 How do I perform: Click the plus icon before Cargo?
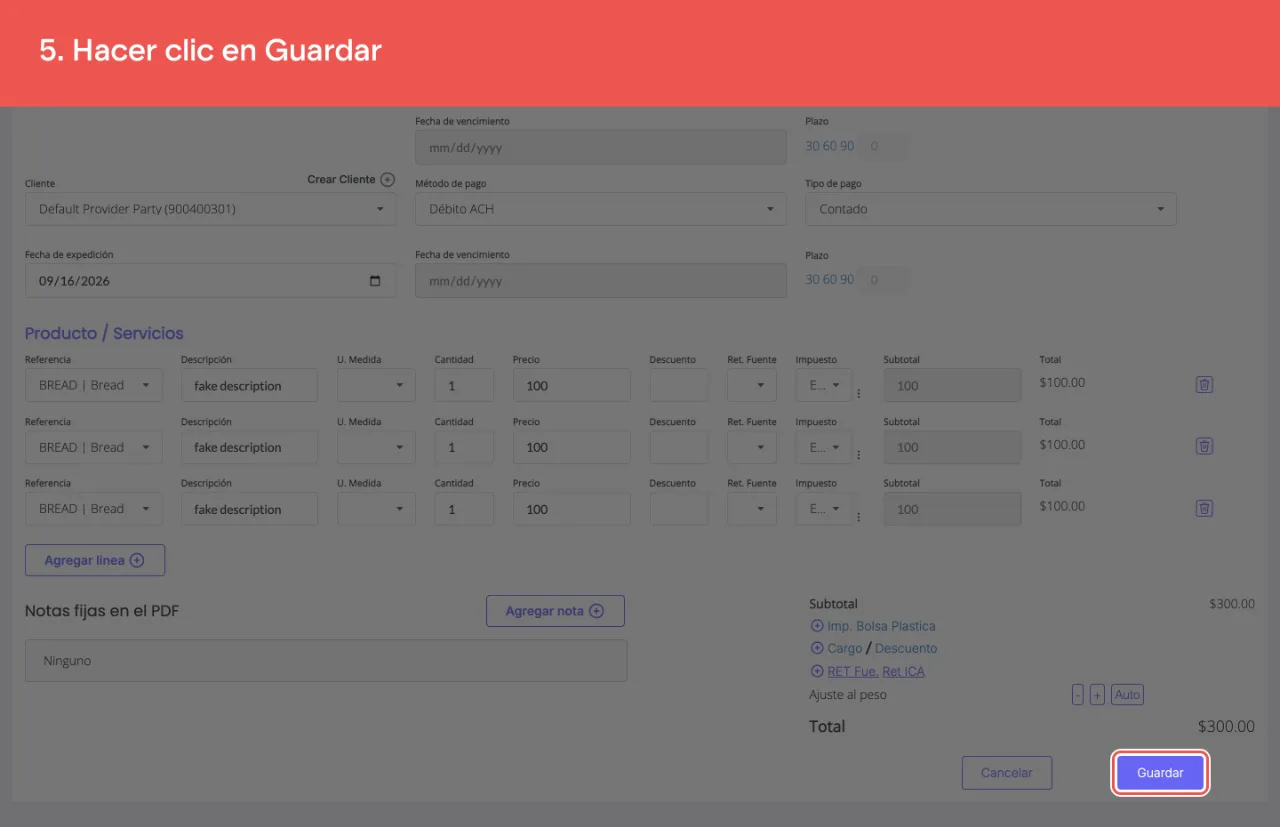point(816,648)
